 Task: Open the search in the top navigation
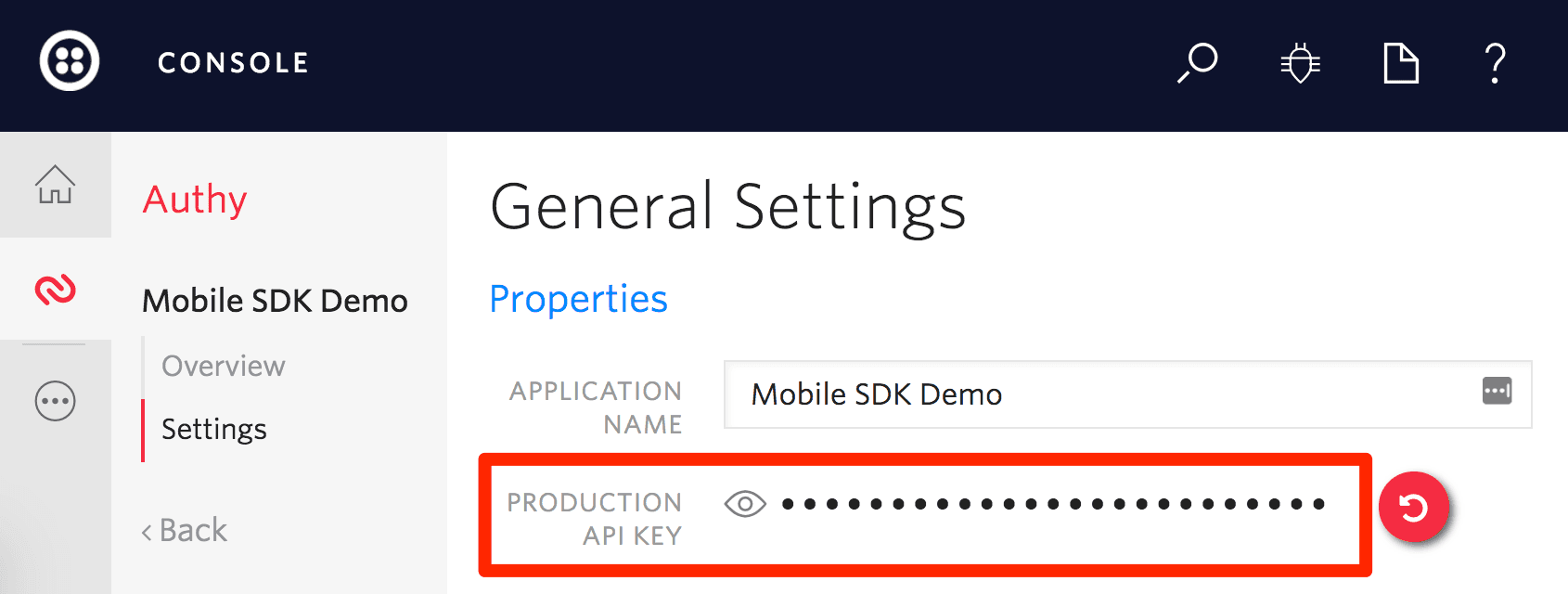point(1197,63)
